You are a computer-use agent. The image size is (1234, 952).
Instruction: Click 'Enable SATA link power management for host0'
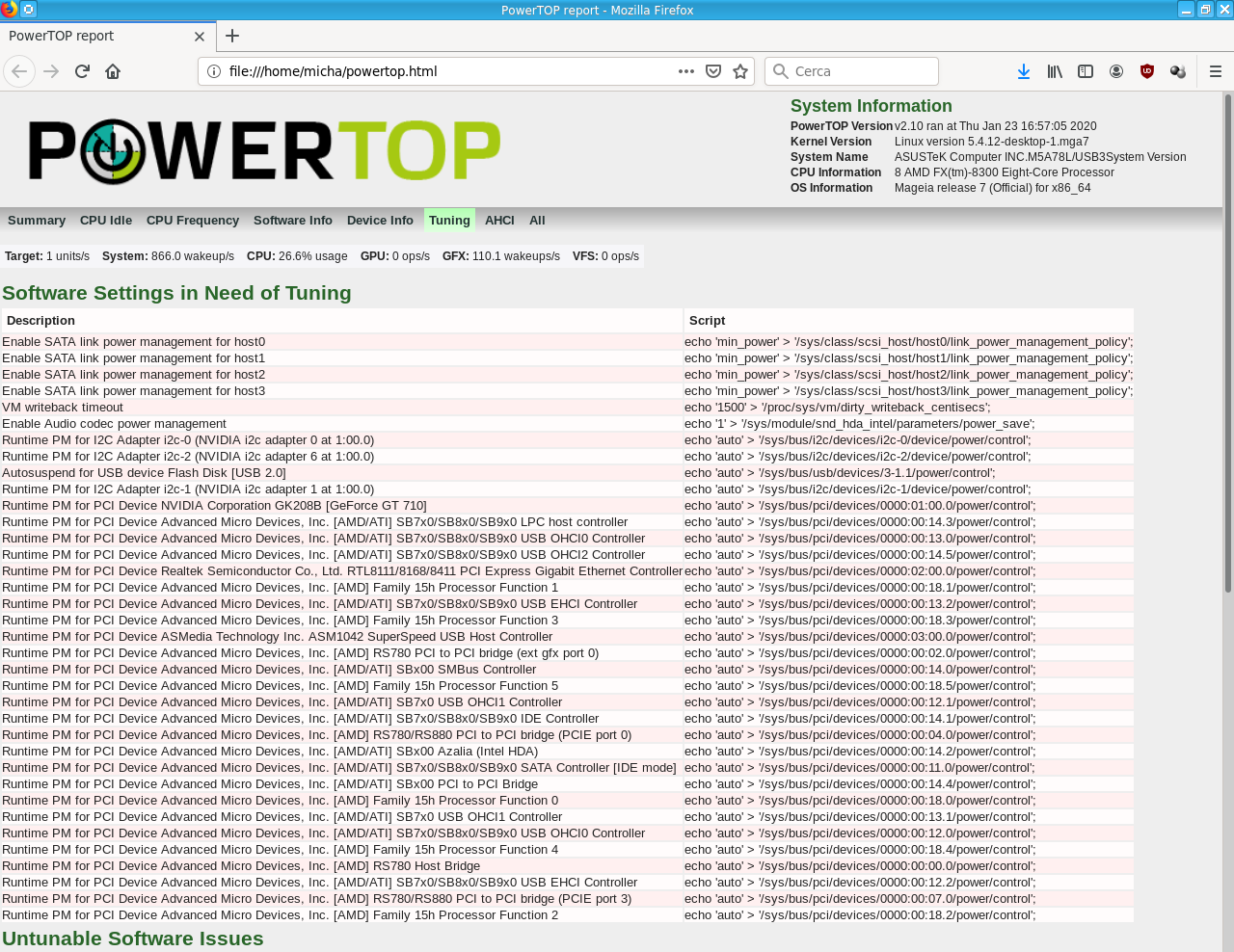(134, 342)
